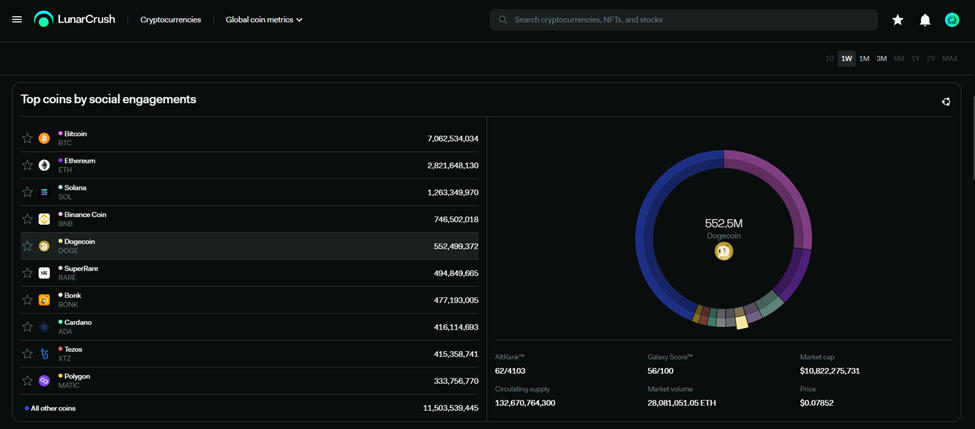Click the Dogecoin icon in donut center
This screenshot has width=975, height=429.
724,252
